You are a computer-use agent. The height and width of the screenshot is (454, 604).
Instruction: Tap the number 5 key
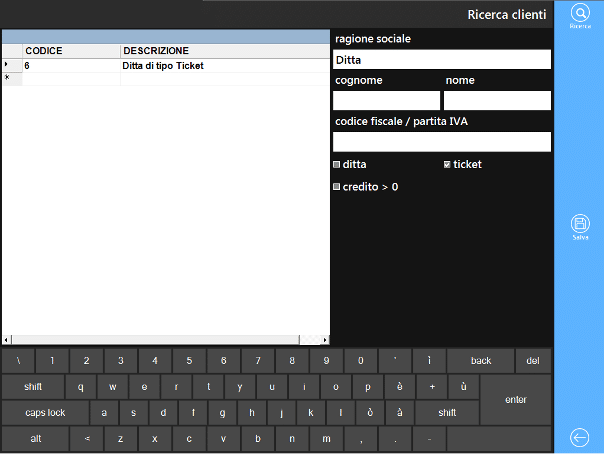189,360
